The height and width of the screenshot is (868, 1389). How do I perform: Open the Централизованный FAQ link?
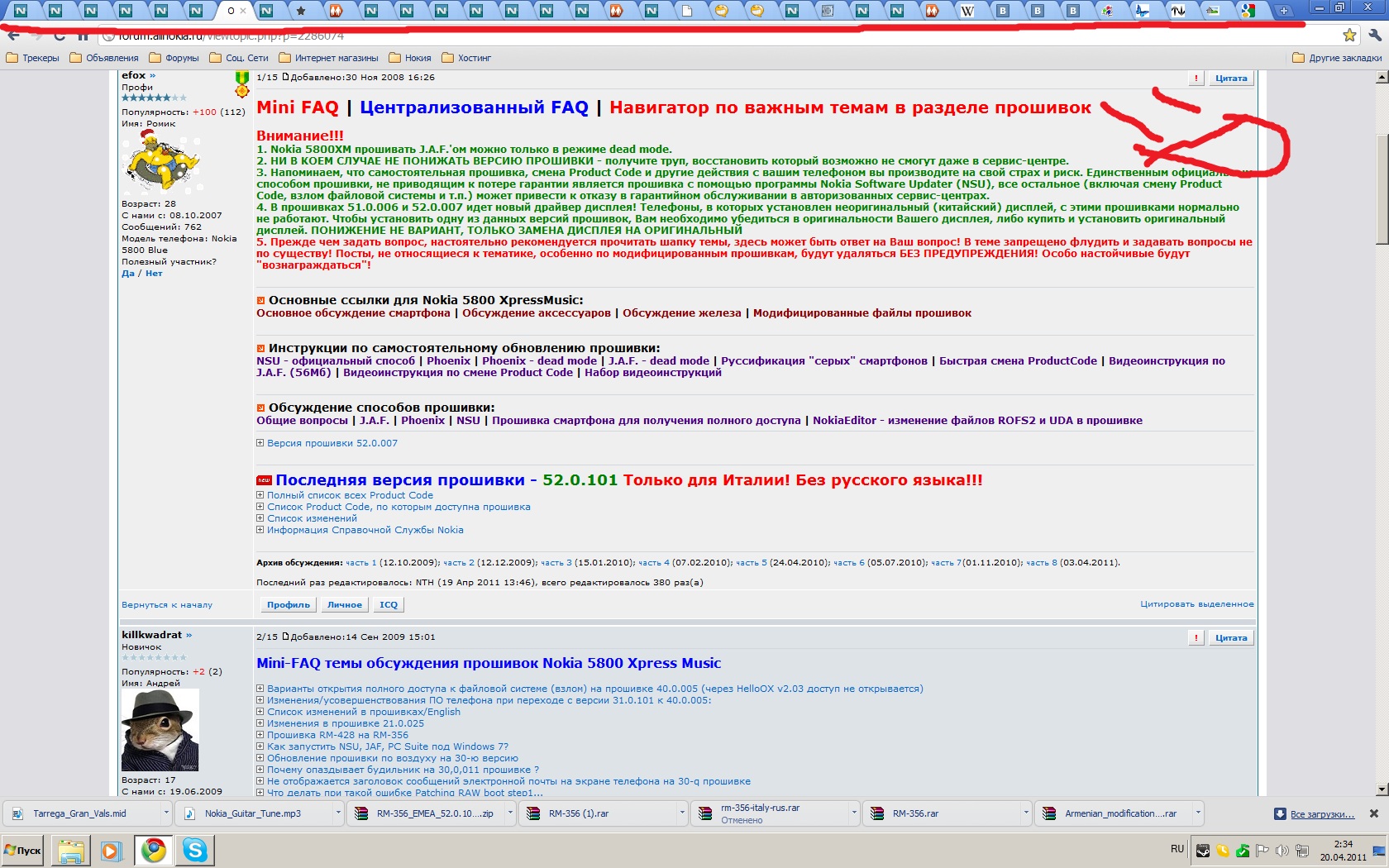(x=474, y=107)
